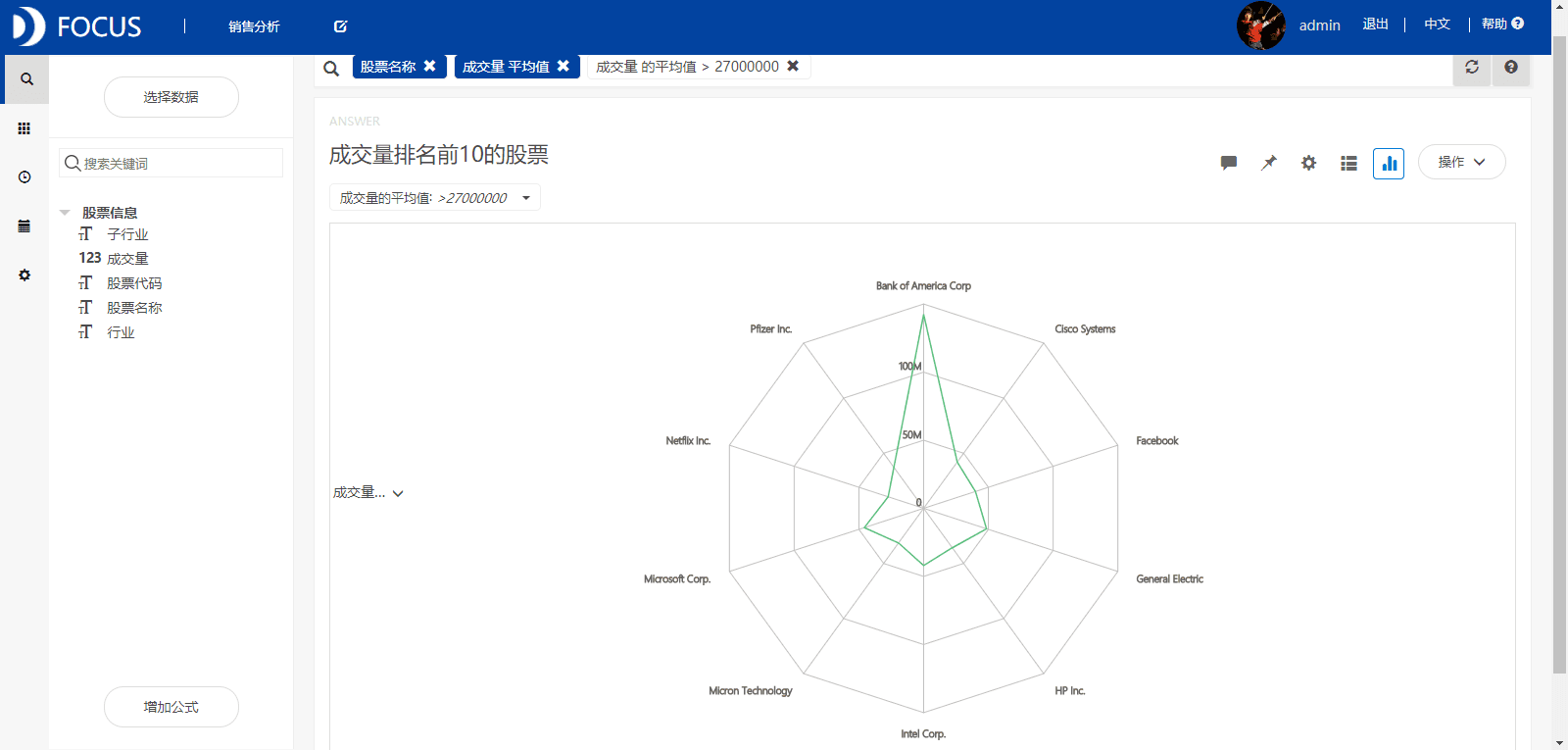Open the data table icon in the sidebar

point(24,226)
